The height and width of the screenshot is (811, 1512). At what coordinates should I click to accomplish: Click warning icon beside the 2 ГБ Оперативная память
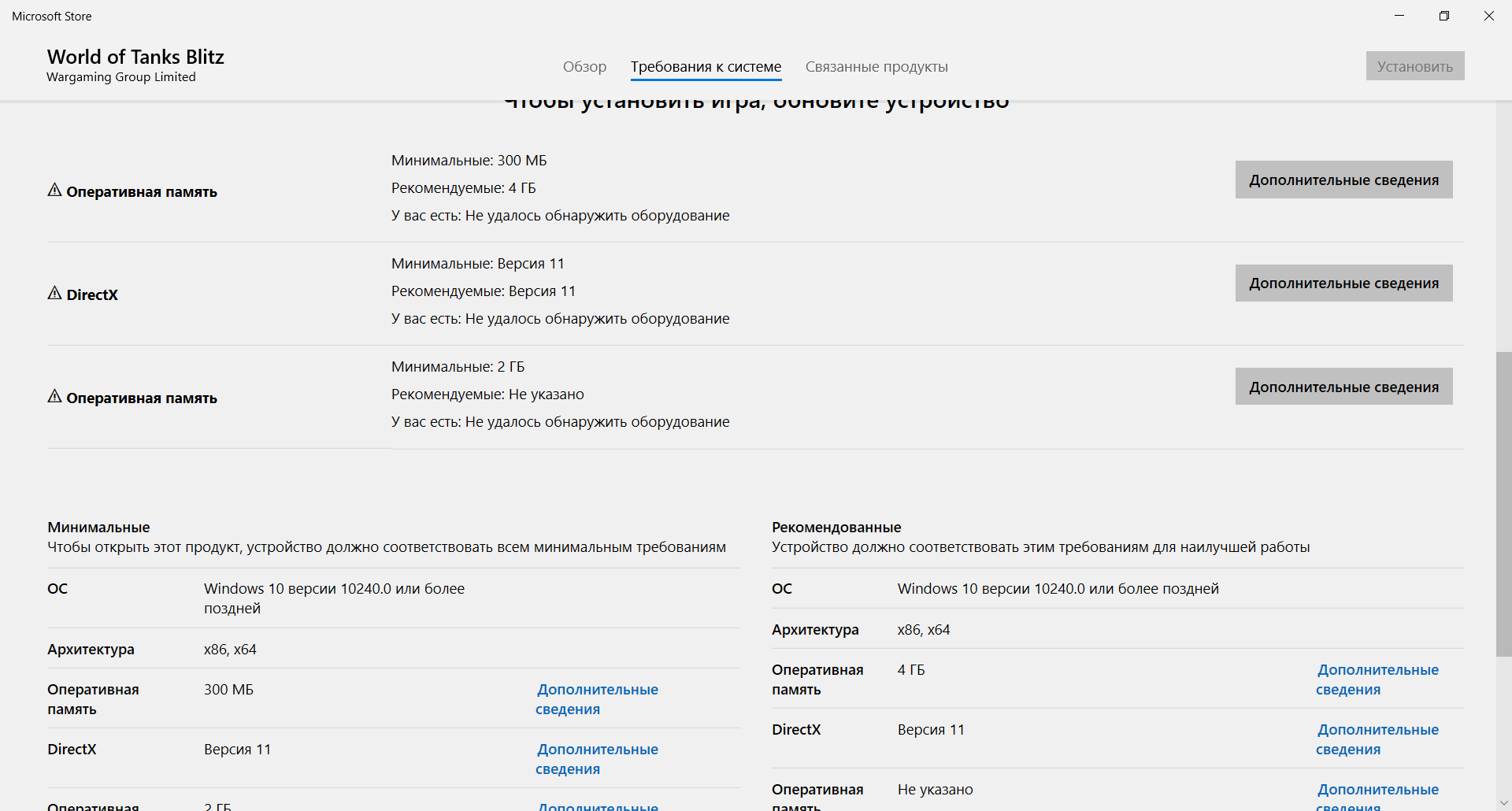click(54, 396)
